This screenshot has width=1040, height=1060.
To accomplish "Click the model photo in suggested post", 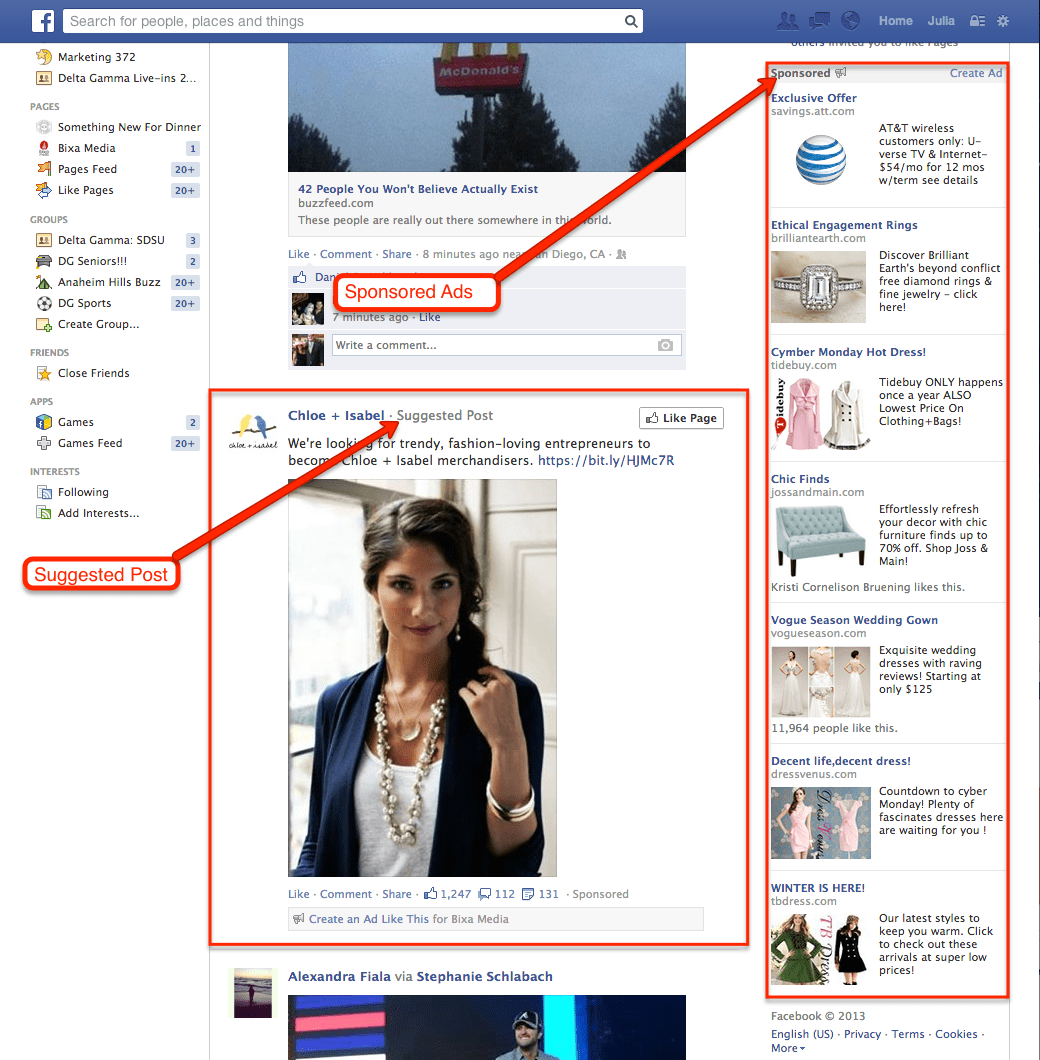I will coord(422,678).
